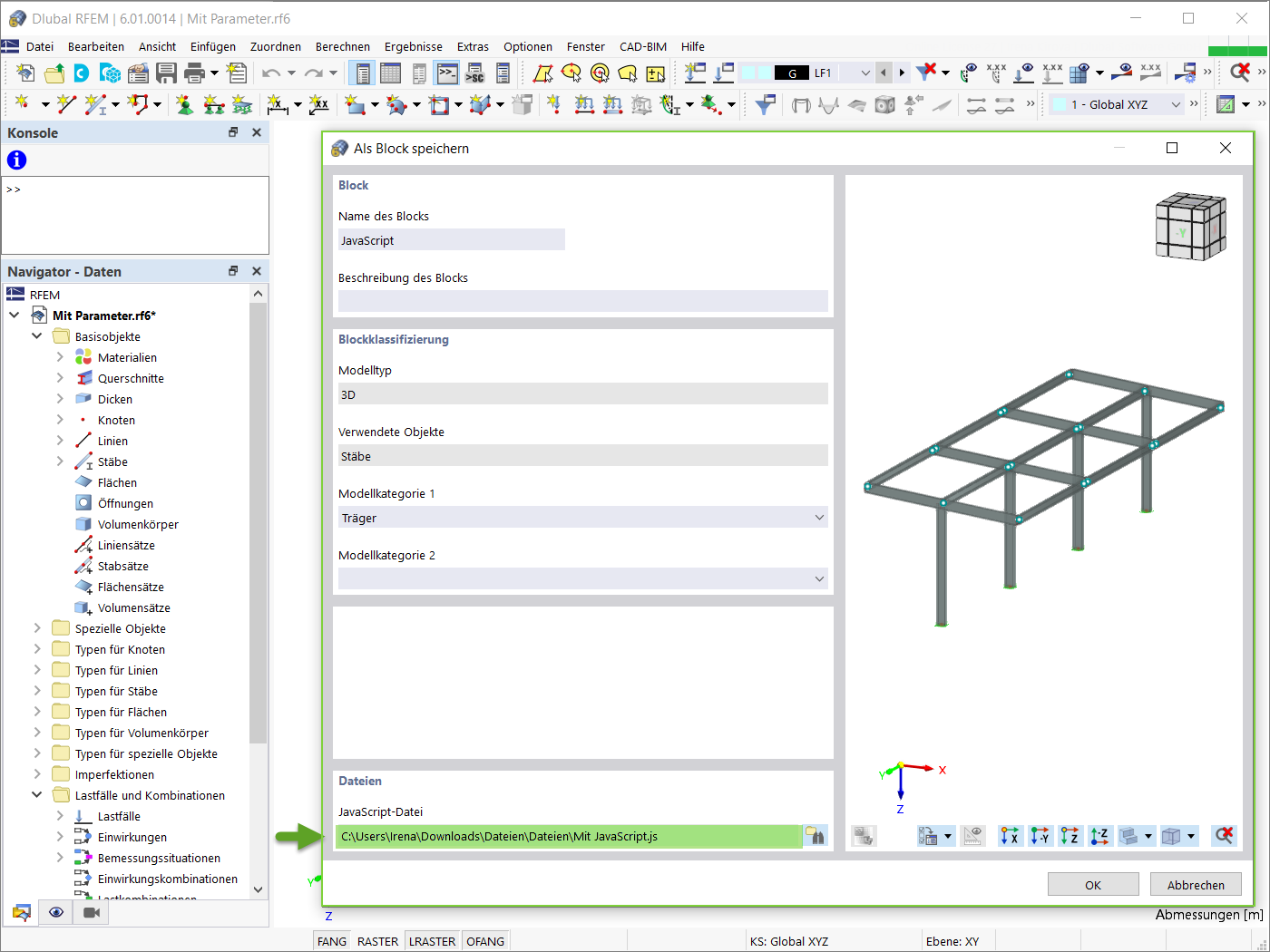Image resolution: width=1270 pixels, height=952 pixels.
Task: Click the view in X direction icon
Action: [x=1010, y=836]
